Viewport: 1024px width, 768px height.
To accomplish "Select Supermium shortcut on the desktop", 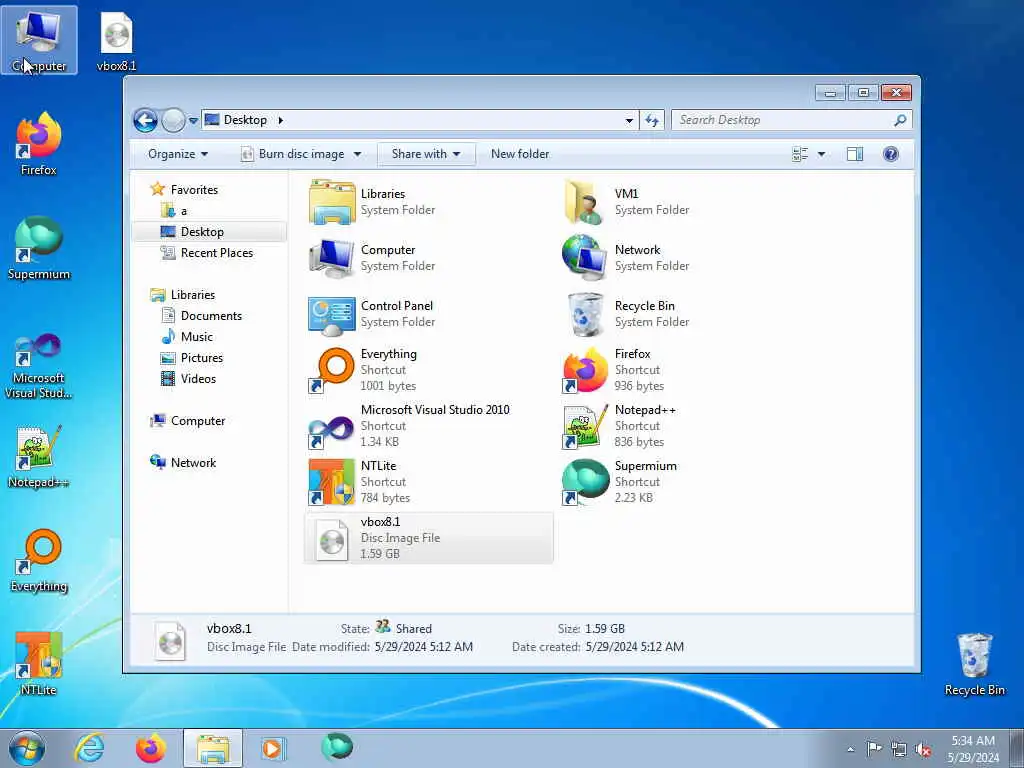I will (x=39, y=248).
